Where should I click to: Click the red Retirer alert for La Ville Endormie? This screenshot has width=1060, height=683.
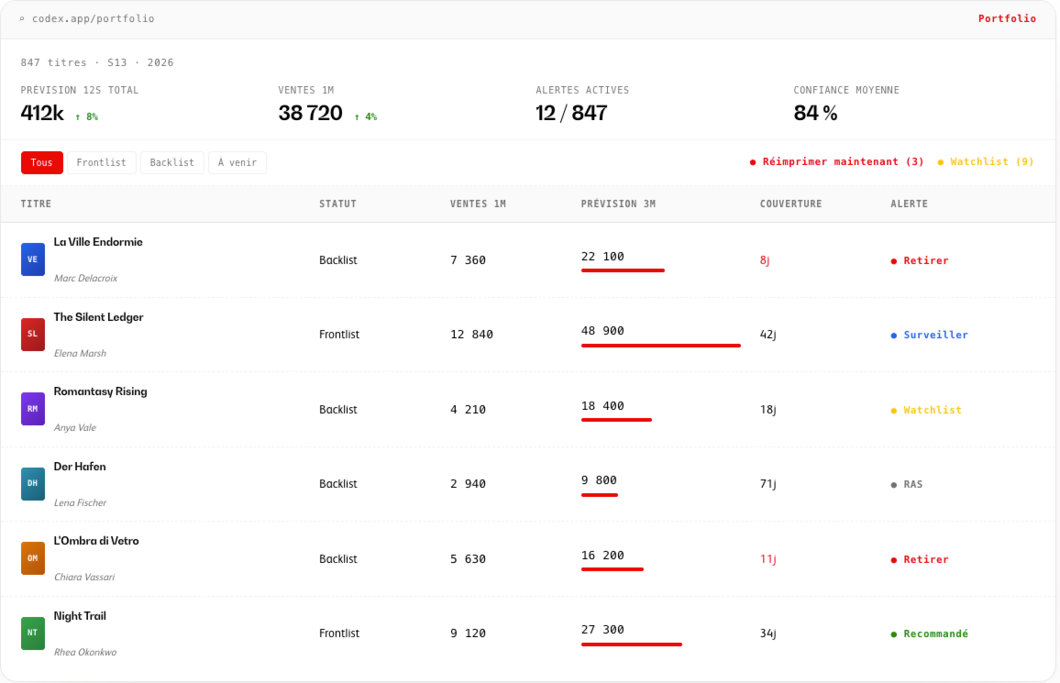(x=919, y=261)
